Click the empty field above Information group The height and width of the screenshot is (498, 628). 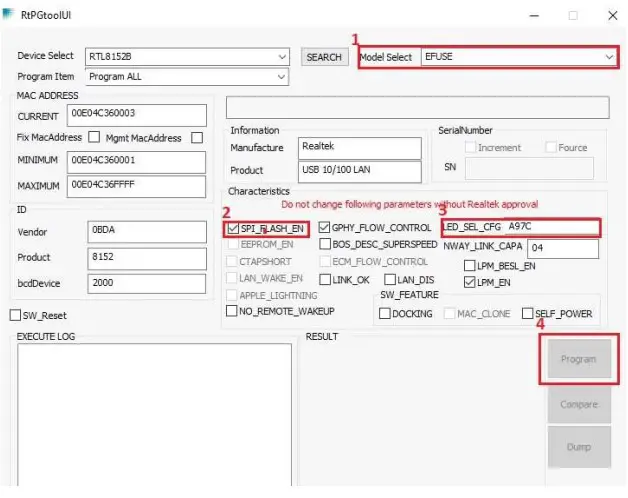coord(418,107)
